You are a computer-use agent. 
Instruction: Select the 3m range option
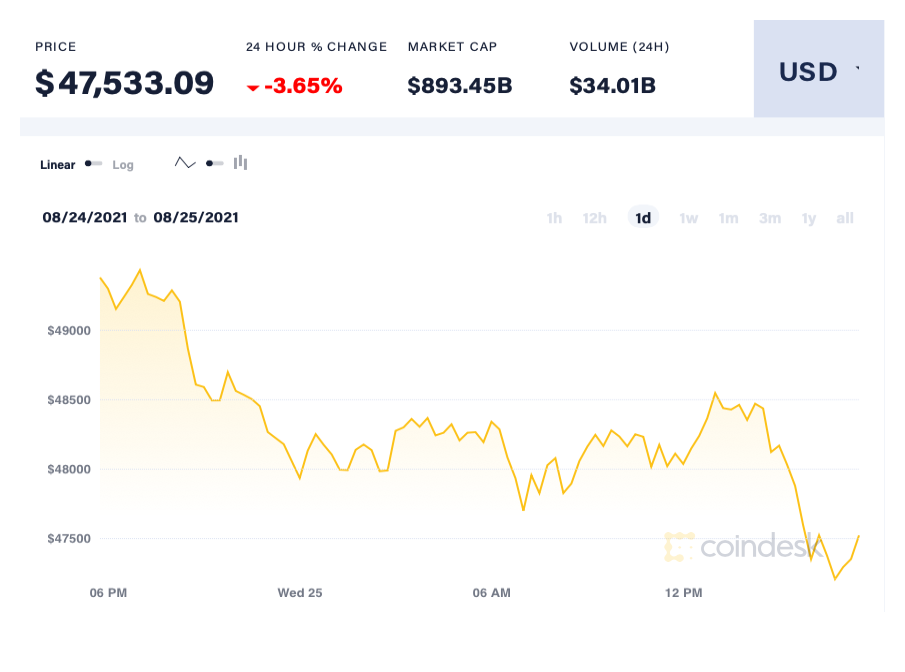coord(769,217)
